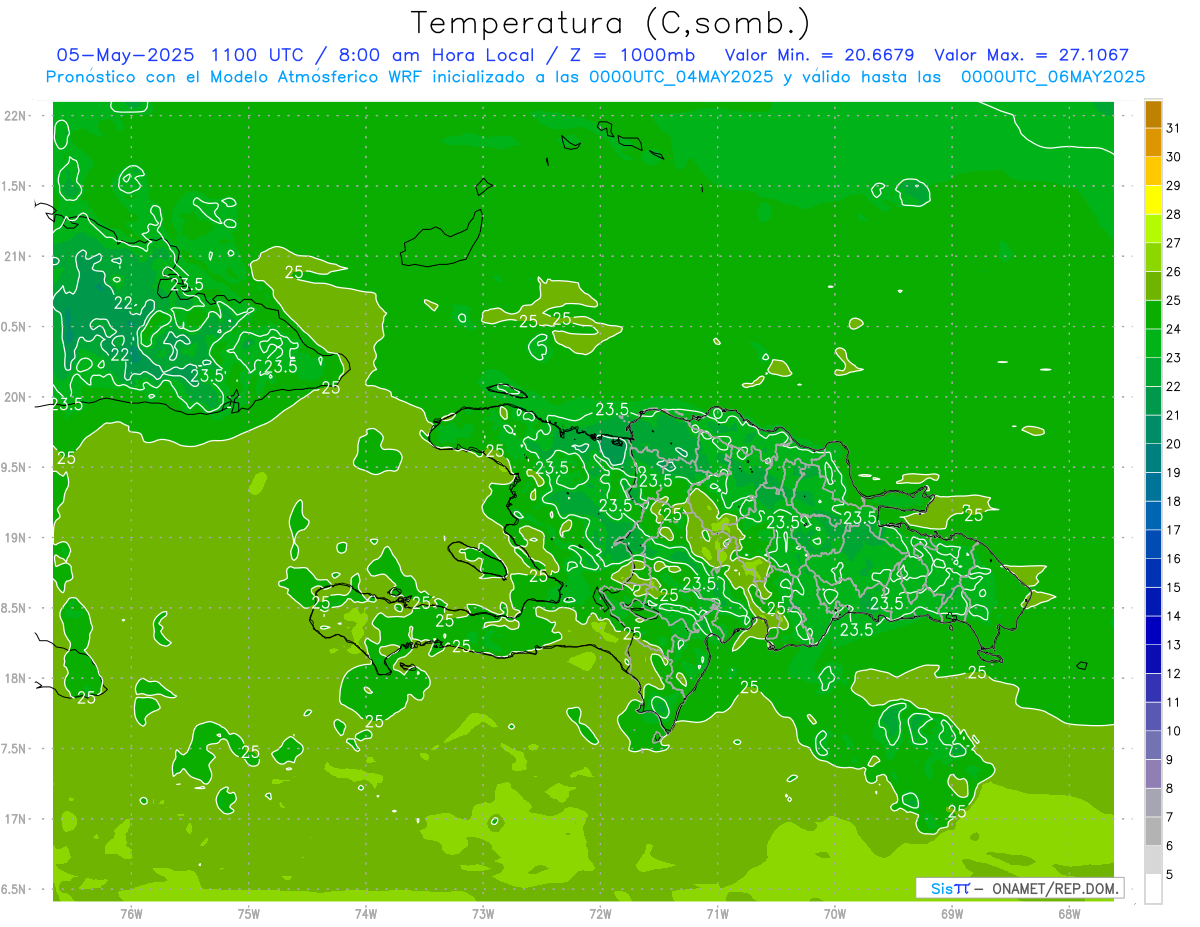Click the color bar scale label 8

click(1171, 789)
